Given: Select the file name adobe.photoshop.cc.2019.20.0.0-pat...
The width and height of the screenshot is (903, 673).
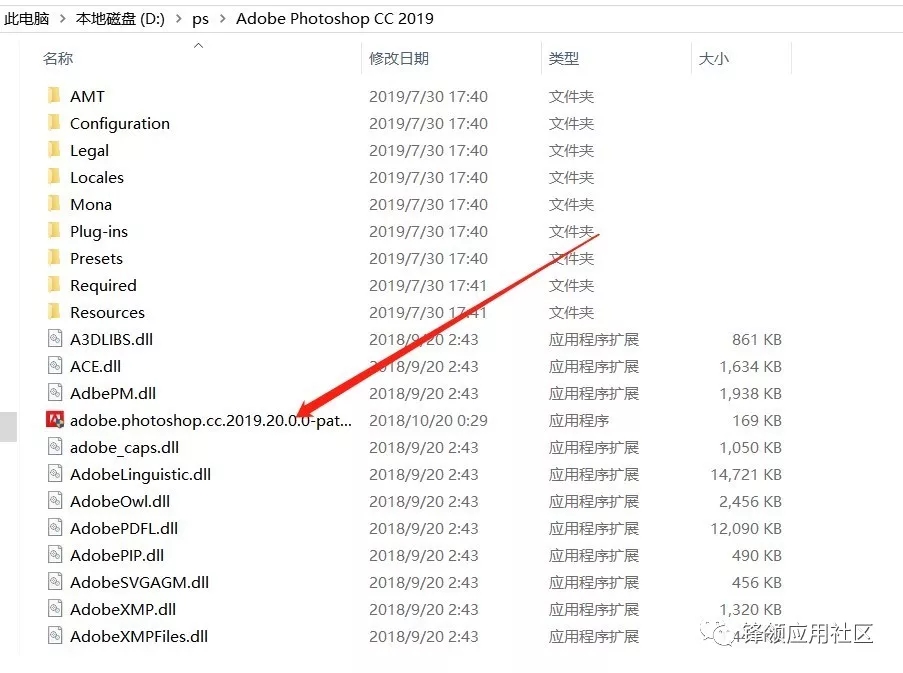Looking at the screenshot, I should pyautogui.click(x=211, y=420).
